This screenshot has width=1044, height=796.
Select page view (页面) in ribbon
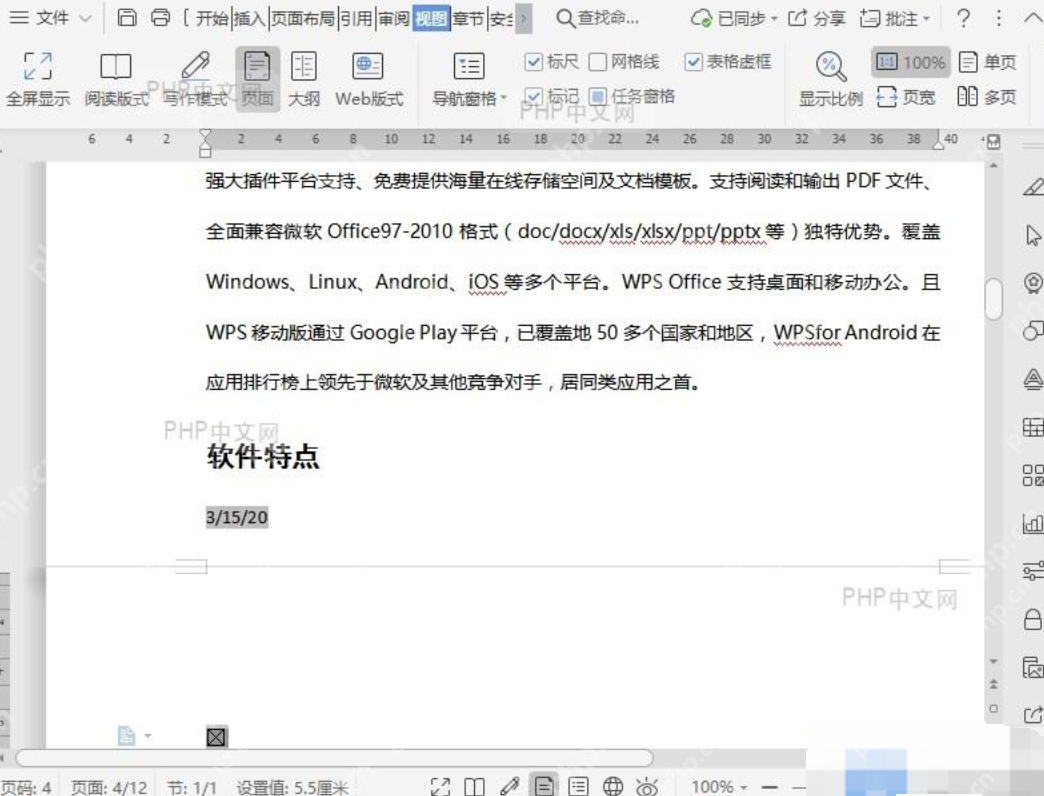(257, 79)
